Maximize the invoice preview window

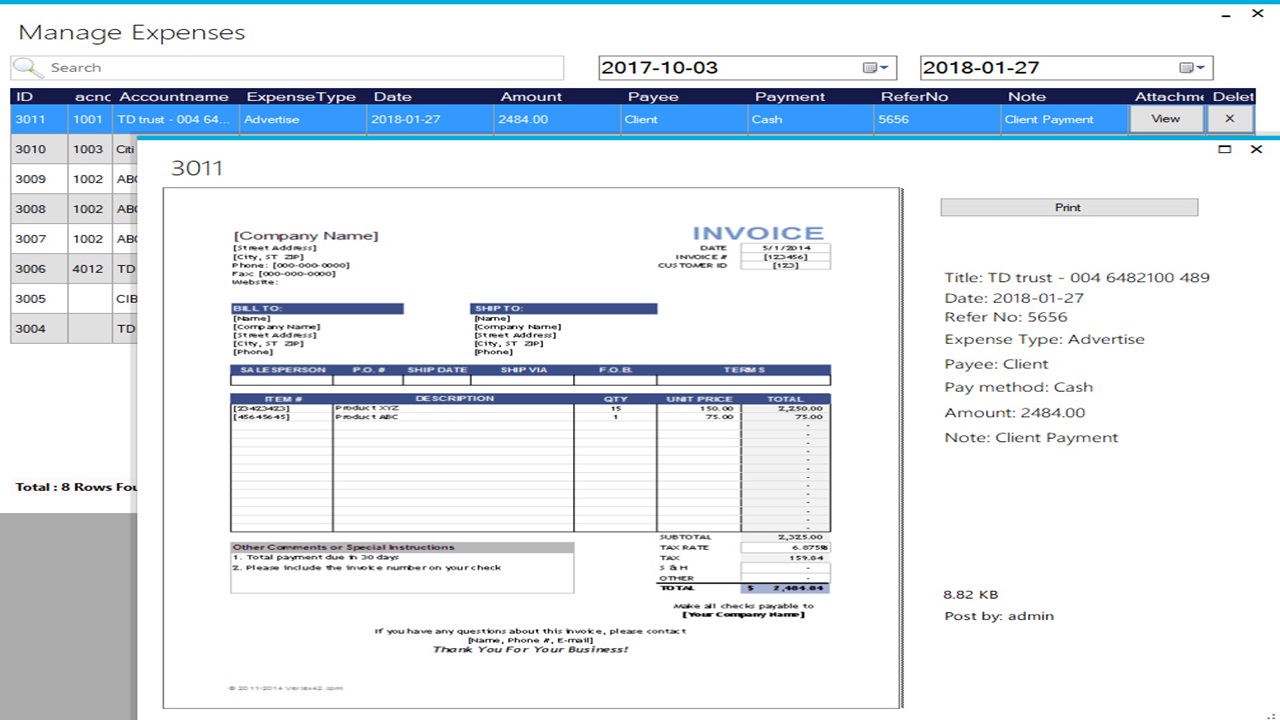click(1224, 149)
